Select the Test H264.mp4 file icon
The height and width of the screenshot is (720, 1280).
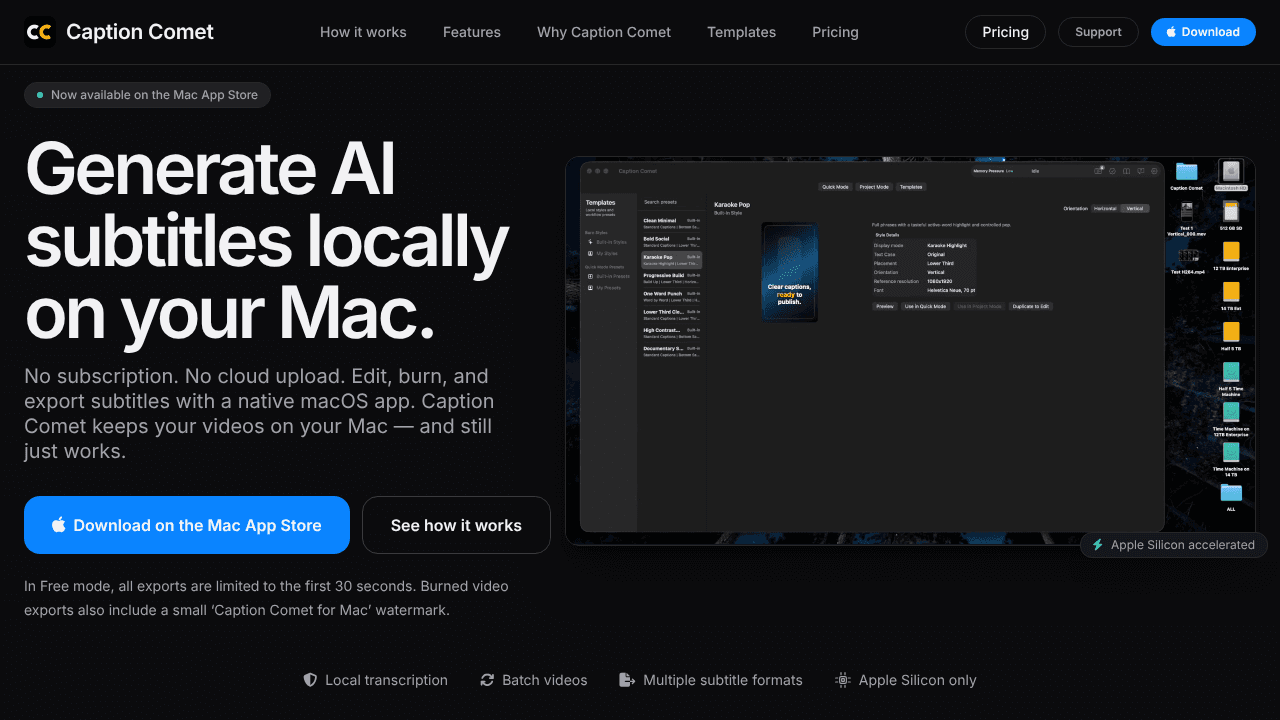click(x=1189, y=255)
